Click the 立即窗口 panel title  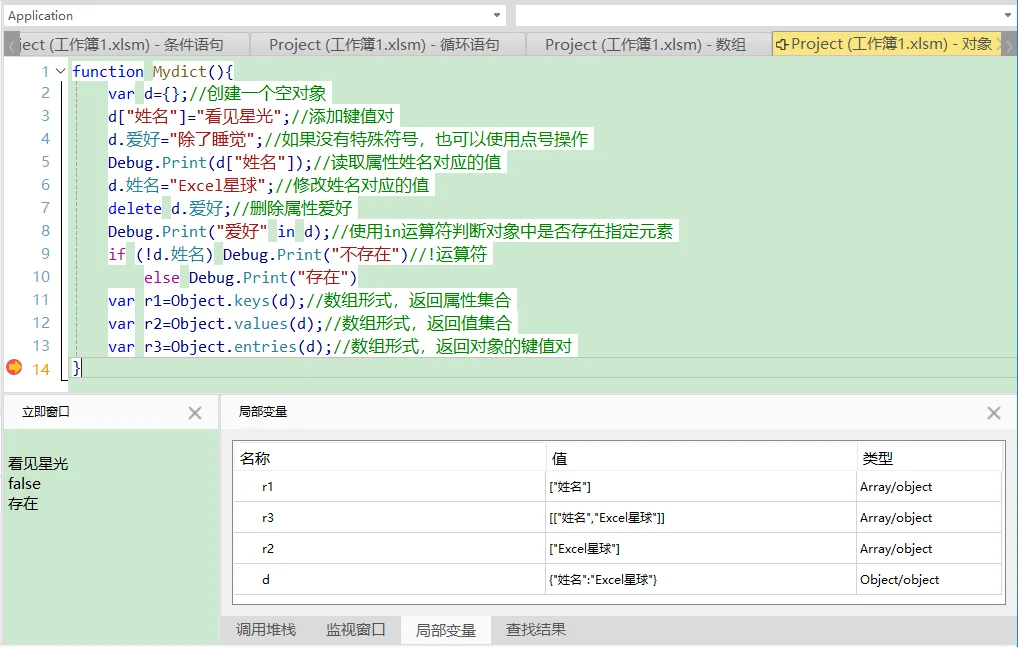click(45, 412)
